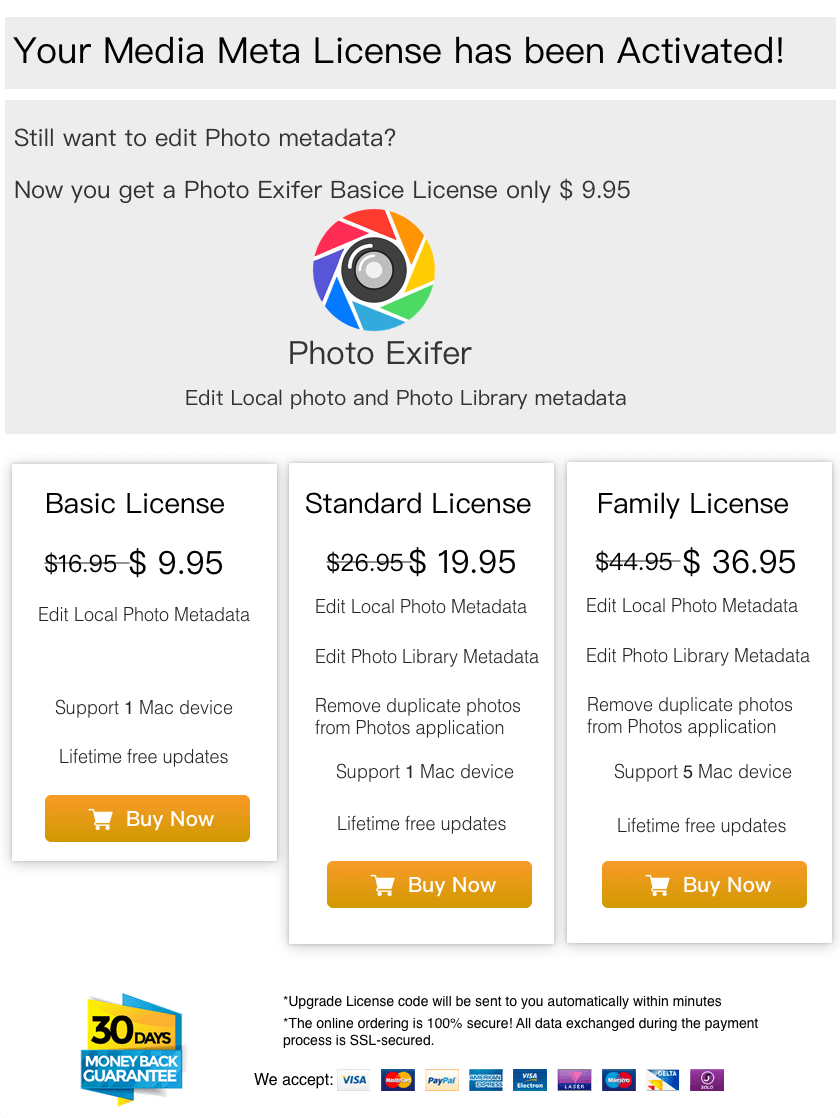Click the purple Solo card icon
Screen dimensions: 840x1118
click(x=707, y=1079)
